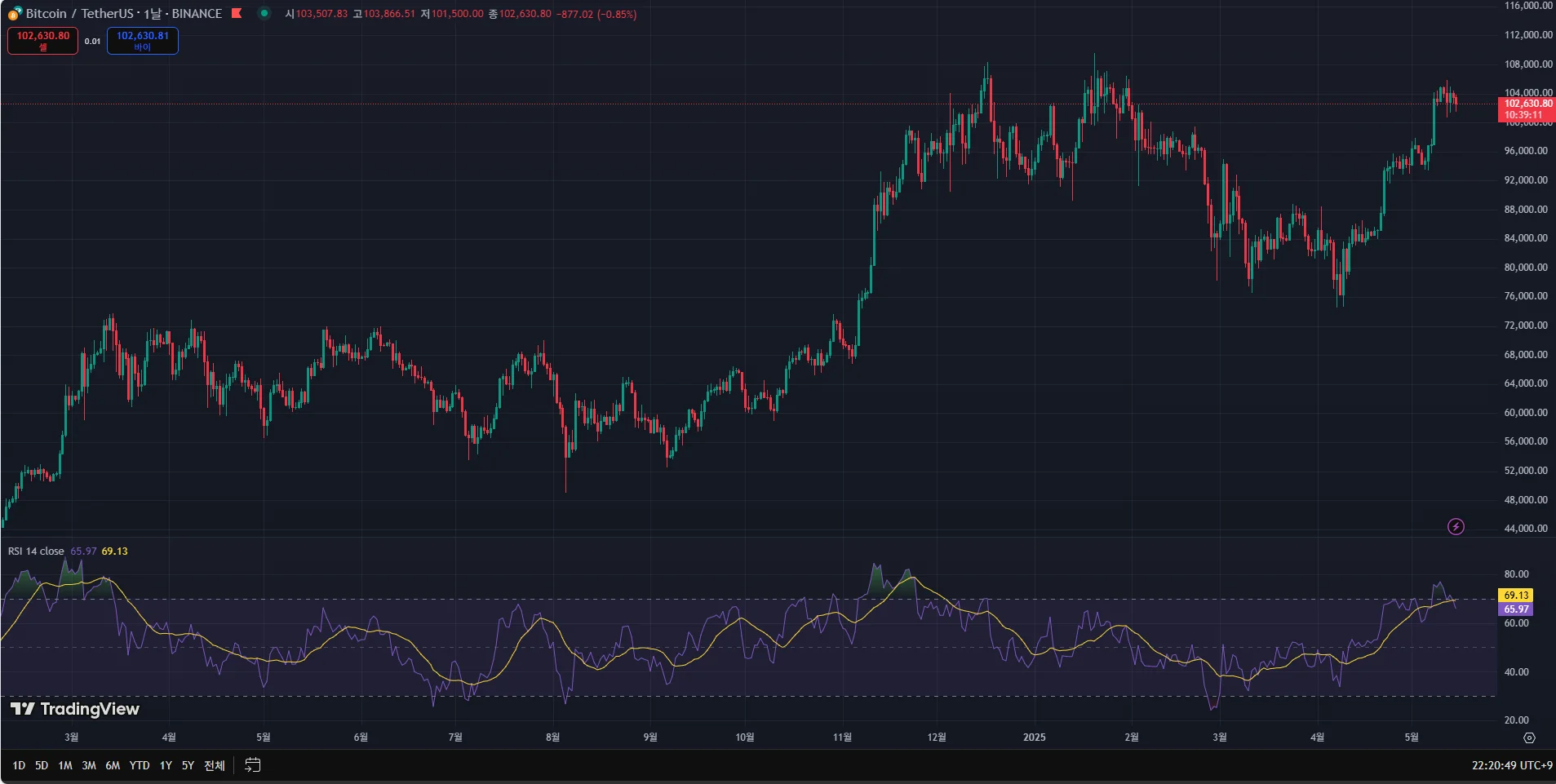Click the 20.00 RSI scale label
Viewport: 1556px width, 784px height.
[1516, 720]
